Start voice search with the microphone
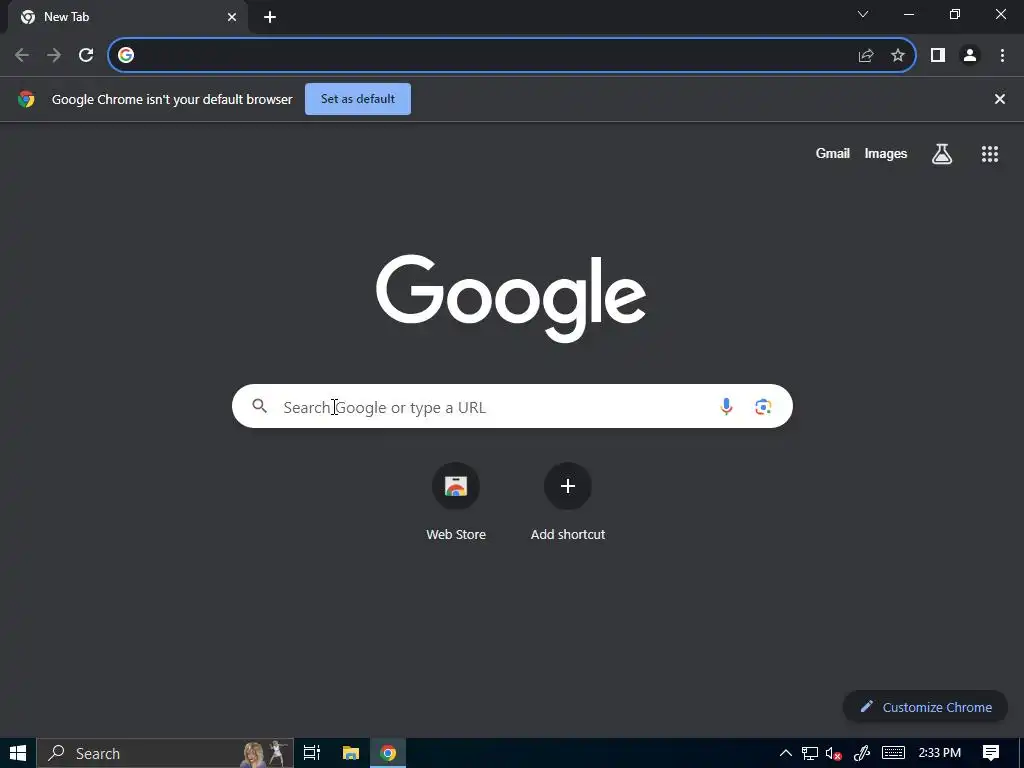Image resolution: width=1024 pixels, height=768 pixels. (x=726, y=407)
